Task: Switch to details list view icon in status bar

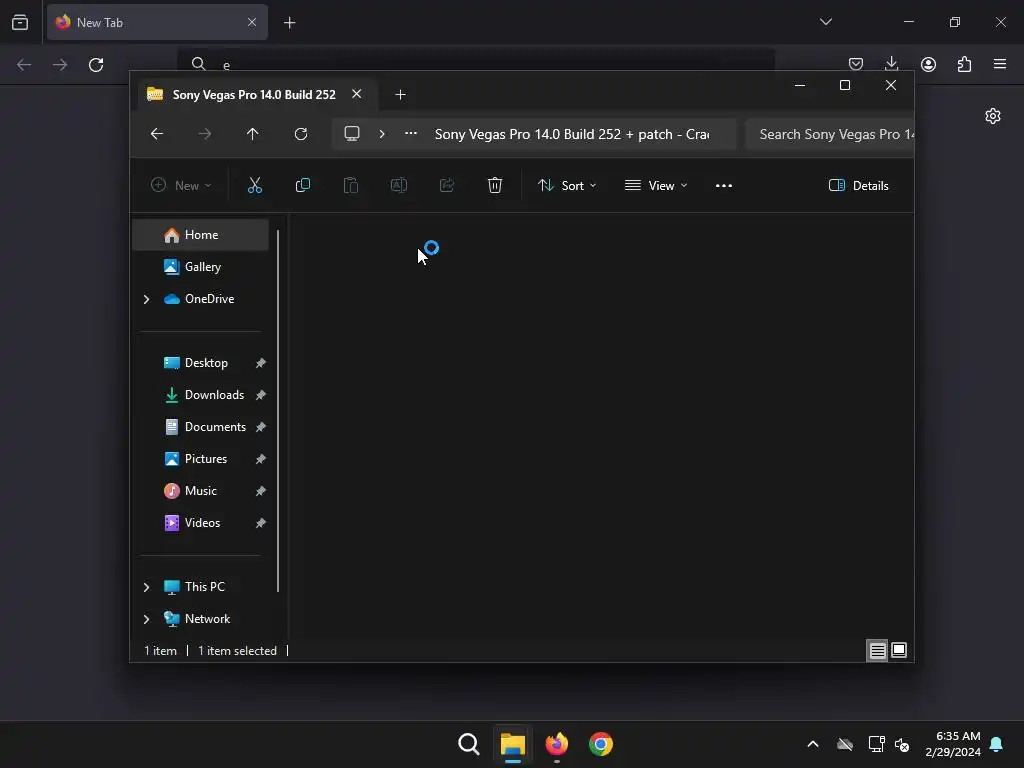Action: point(877,650)
